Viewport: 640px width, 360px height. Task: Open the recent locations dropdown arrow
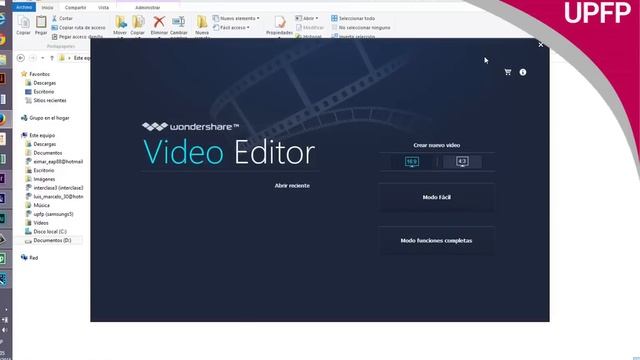(43, 58)
